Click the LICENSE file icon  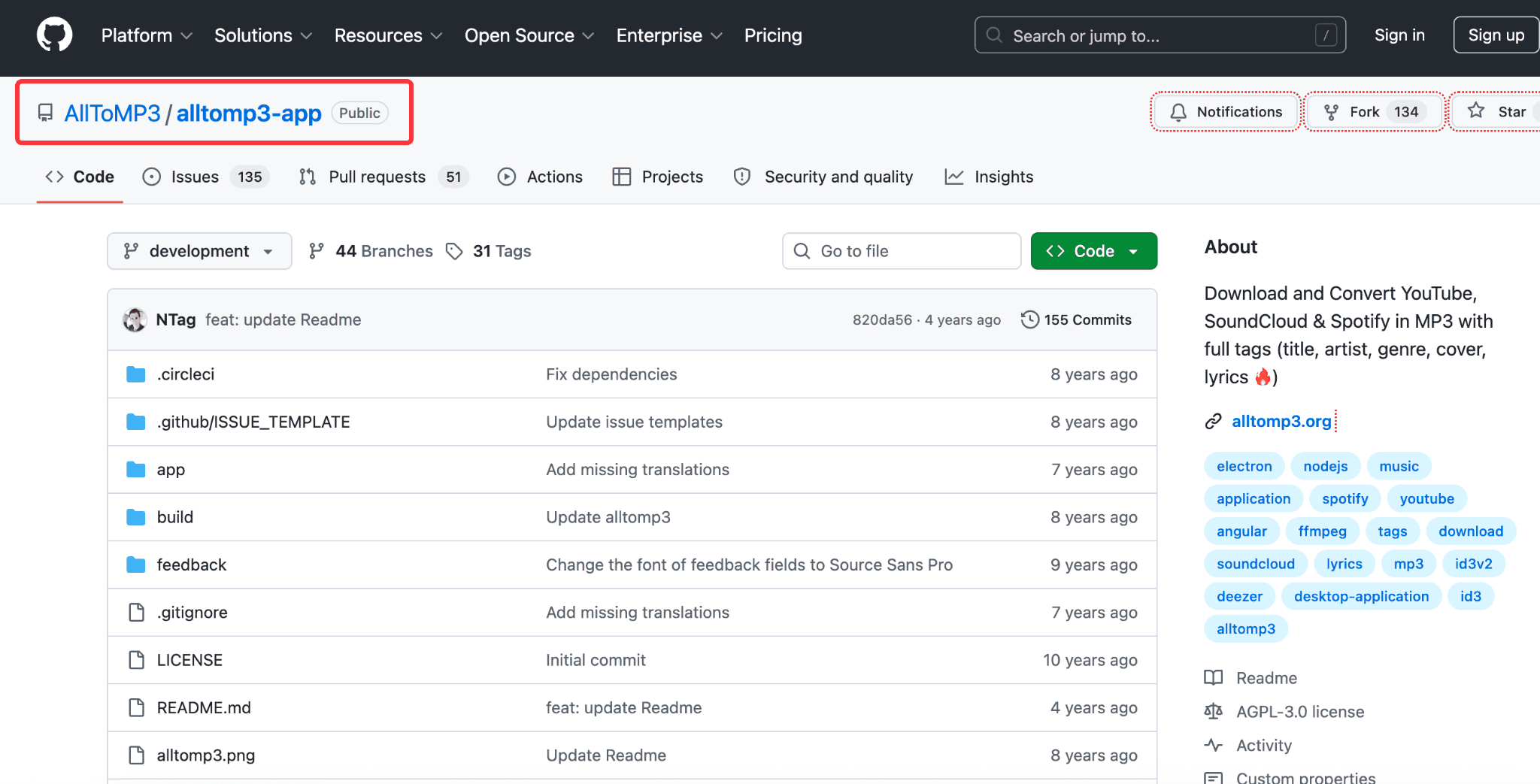[136, 660]
